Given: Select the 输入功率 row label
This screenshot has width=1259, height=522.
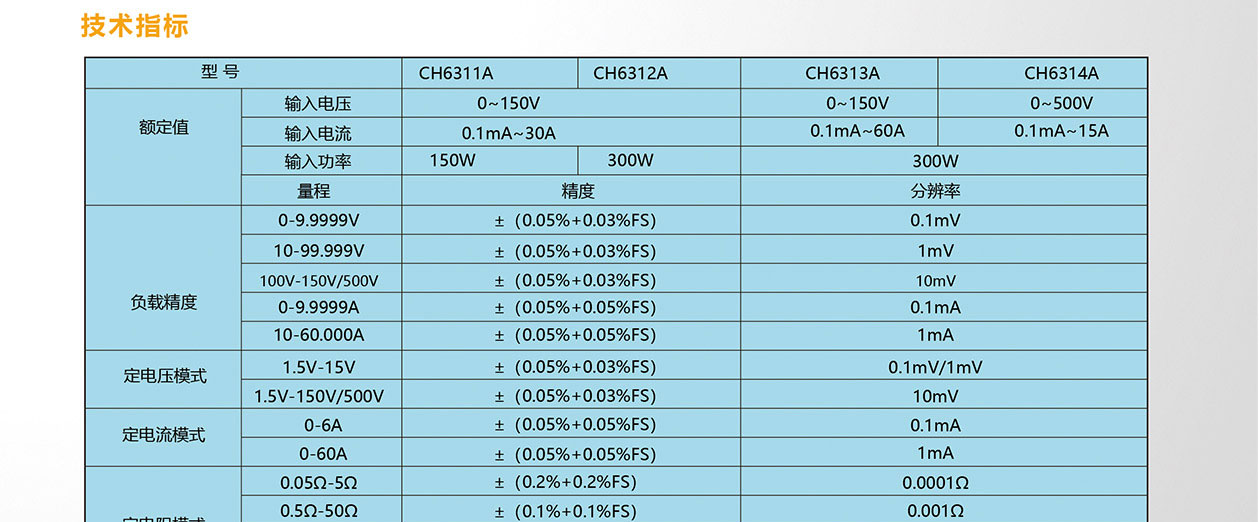Looking at the screenshot, I should (x=318, y=162).
